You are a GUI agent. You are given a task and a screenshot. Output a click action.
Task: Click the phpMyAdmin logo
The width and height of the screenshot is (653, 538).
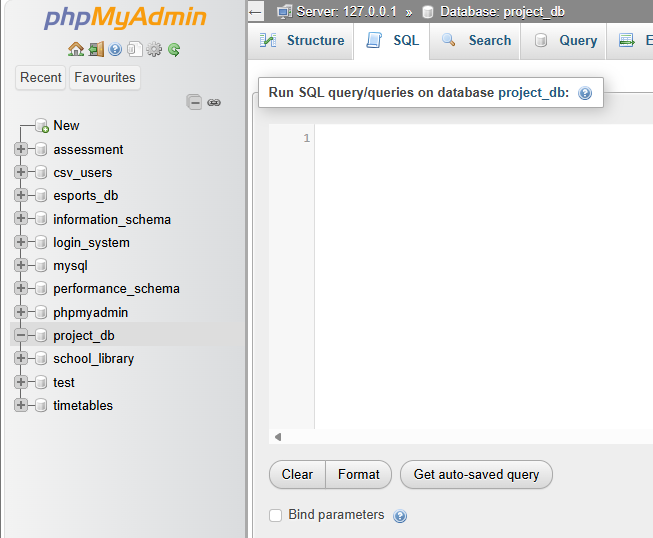pos(125,17)
